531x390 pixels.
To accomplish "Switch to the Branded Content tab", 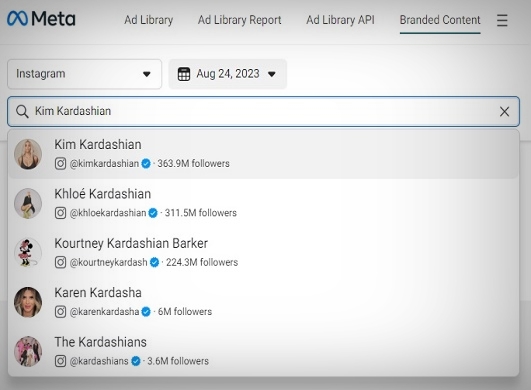I will [440, 20].
